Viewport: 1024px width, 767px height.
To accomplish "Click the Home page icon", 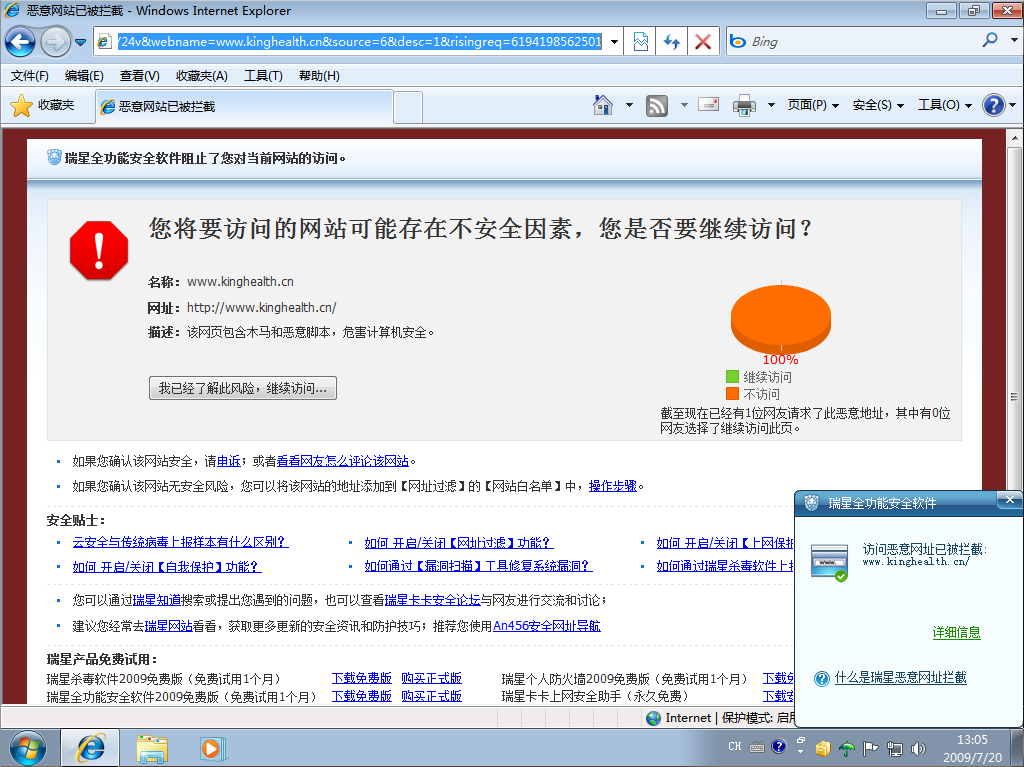I will coord(603,105).
